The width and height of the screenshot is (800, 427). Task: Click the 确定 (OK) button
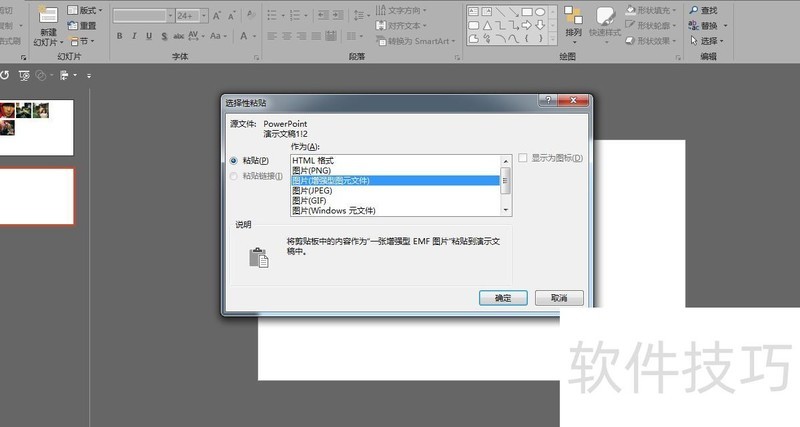503,298
